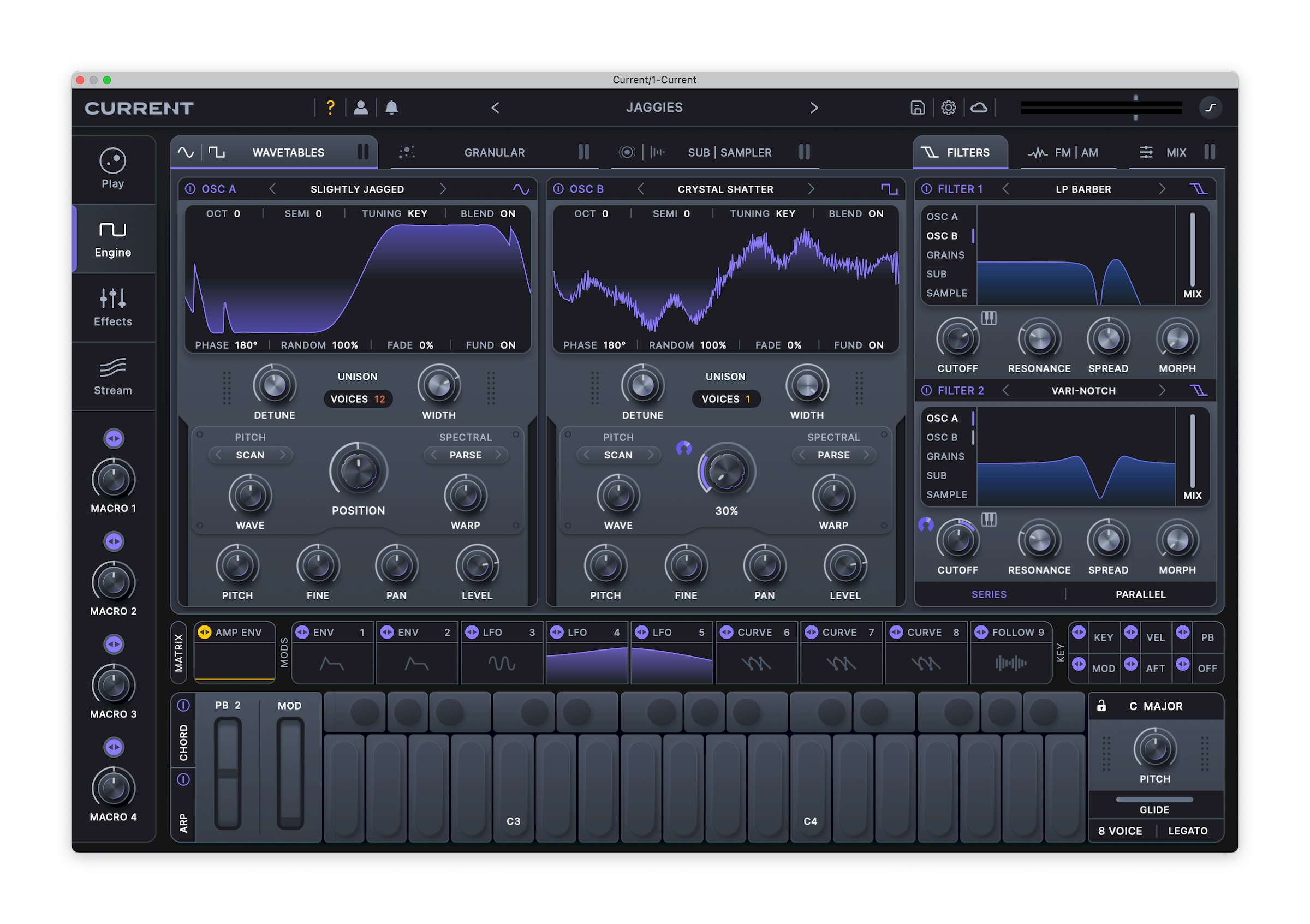Screen dimensions: 1310x924
Task: Select the Effects section in the left sidebar
Action: coord(112,308)
